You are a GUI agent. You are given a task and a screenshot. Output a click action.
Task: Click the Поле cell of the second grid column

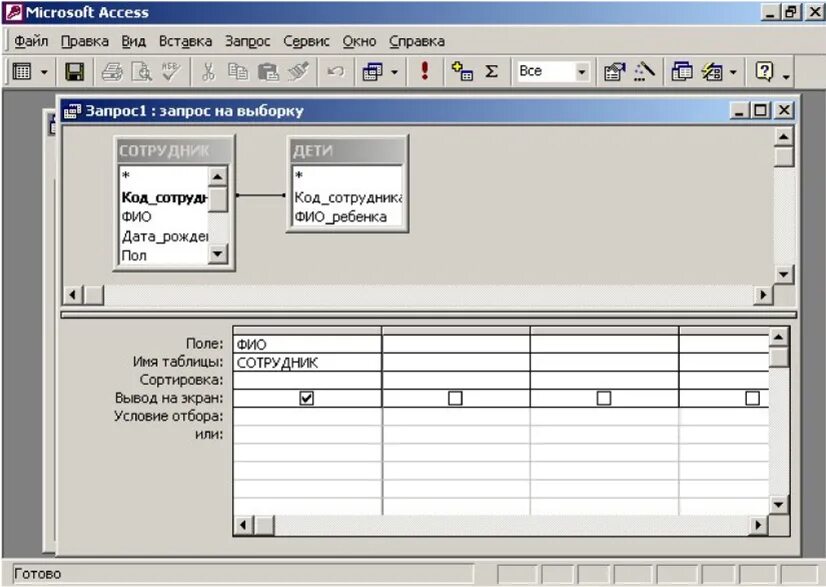click(456, 344)
